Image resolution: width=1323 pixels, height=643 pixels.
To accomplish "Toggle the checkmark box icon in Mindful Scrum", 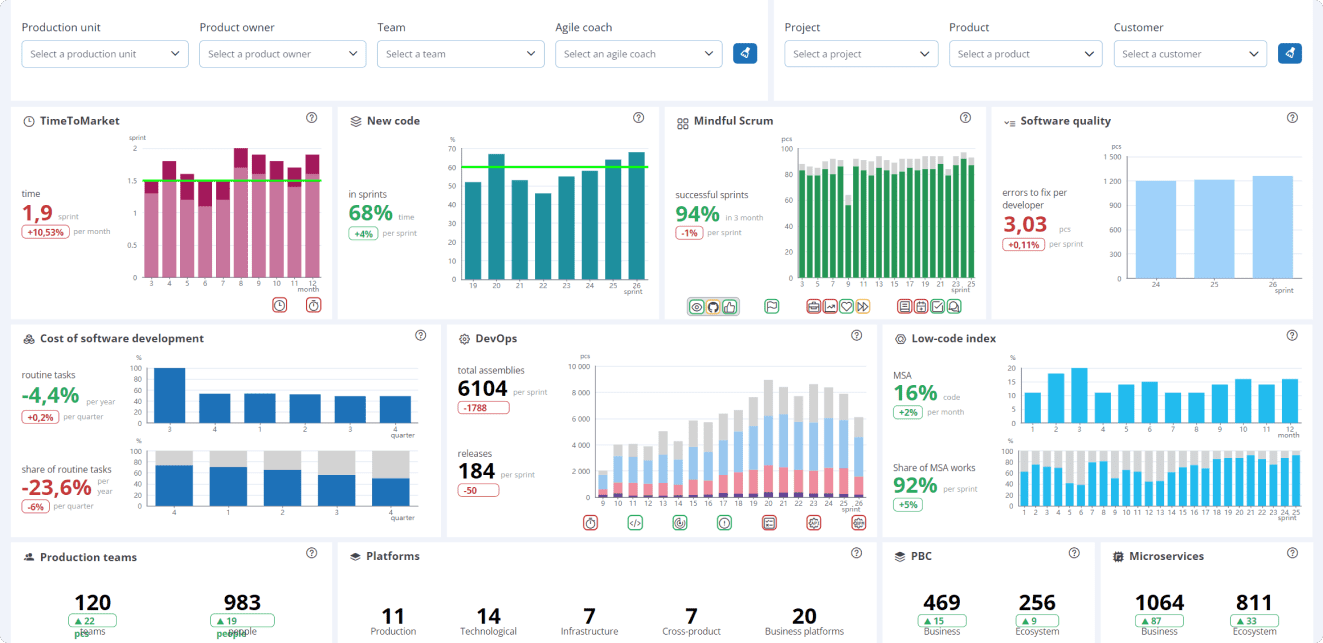I will pos(937,307).
